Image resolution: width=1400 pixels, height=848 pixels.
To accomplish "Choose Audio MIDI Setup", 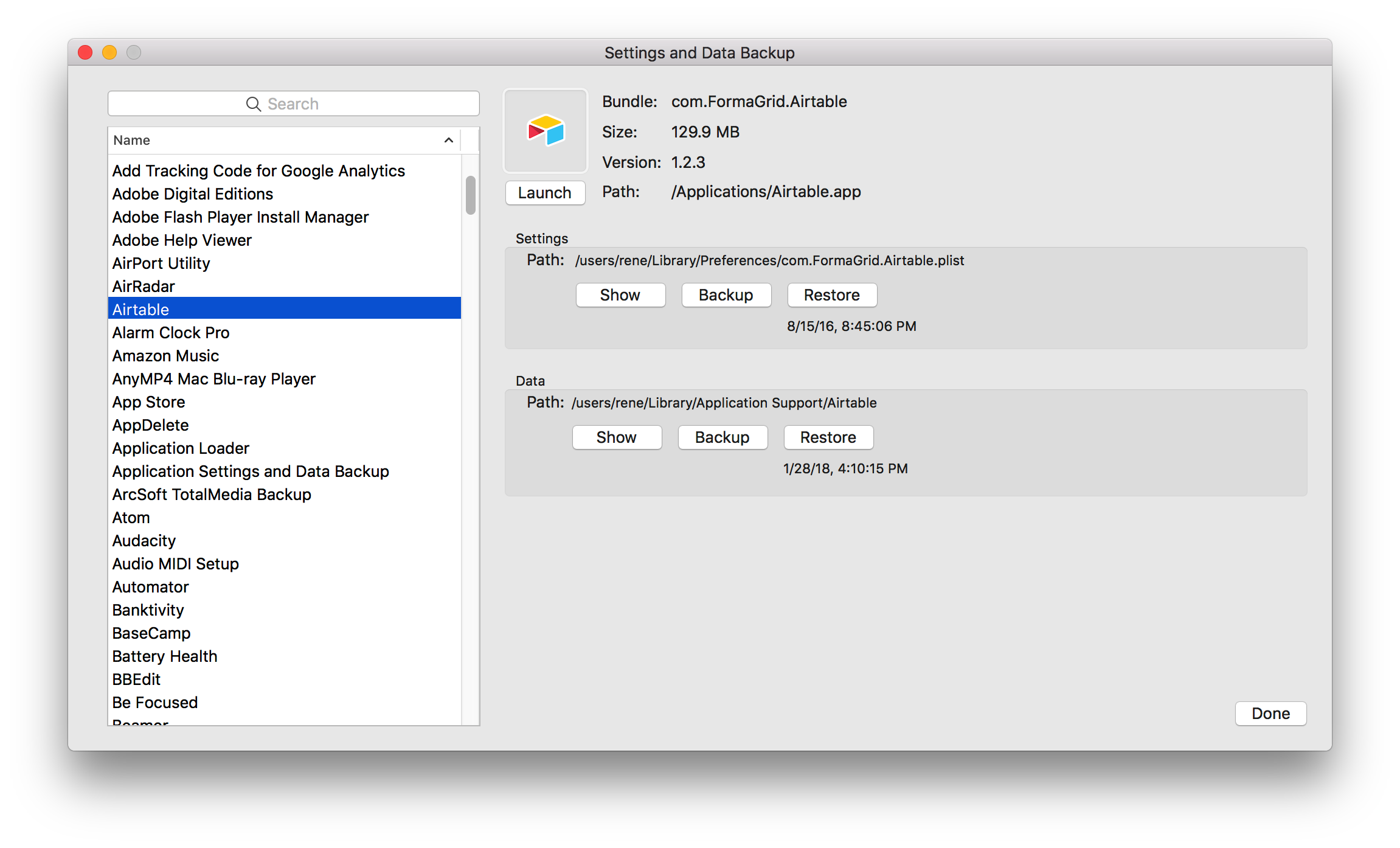I will pyautogui.click(x=284, y=564).
